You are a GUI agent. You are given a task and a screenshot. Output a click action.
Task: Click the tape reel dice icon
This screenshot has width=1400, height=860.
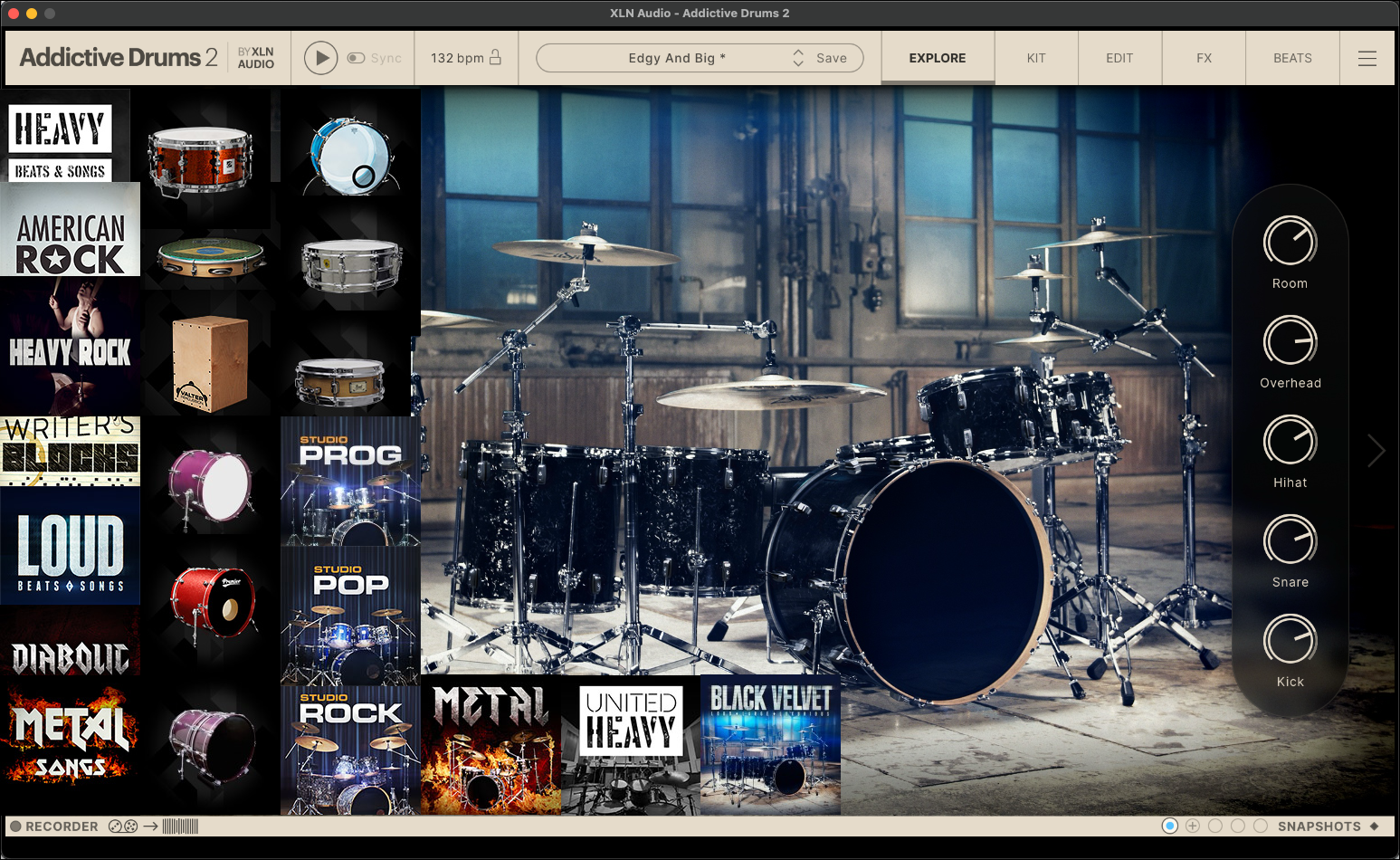point(123,827)
